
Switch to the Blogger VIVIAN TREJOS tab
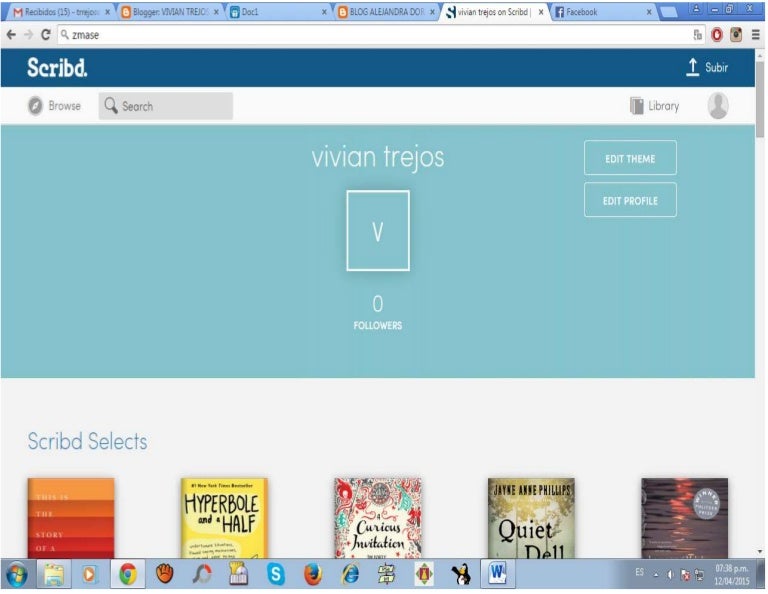coord(168,12)
